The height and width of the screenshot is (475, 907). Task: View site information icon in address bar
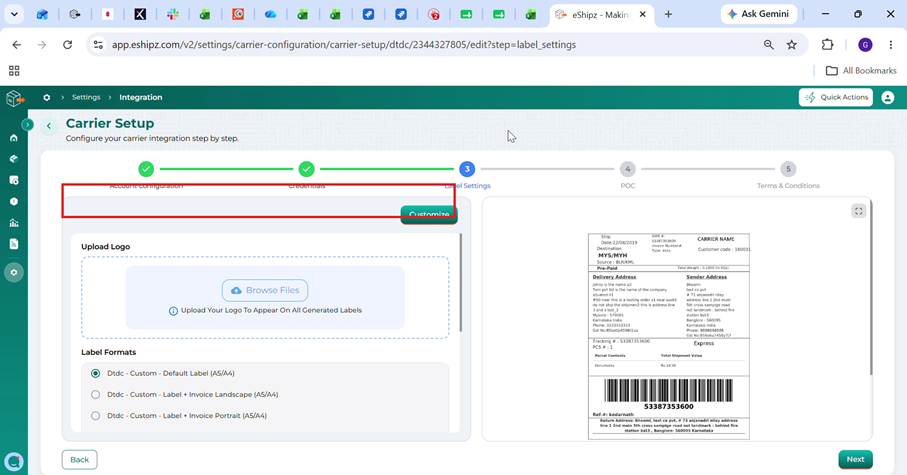(x=98, y=45)
